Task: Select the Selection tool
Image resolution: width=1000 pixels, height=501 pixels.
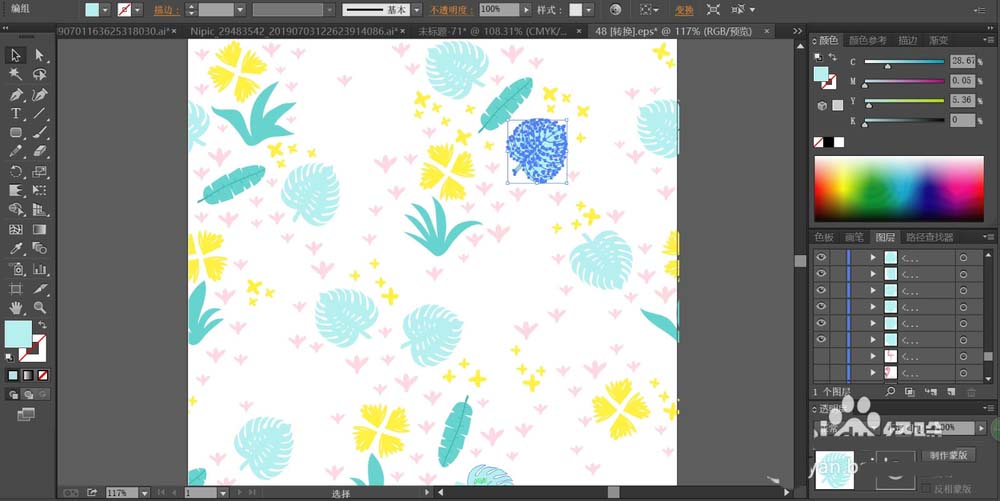Action: [x=15, y=55]
